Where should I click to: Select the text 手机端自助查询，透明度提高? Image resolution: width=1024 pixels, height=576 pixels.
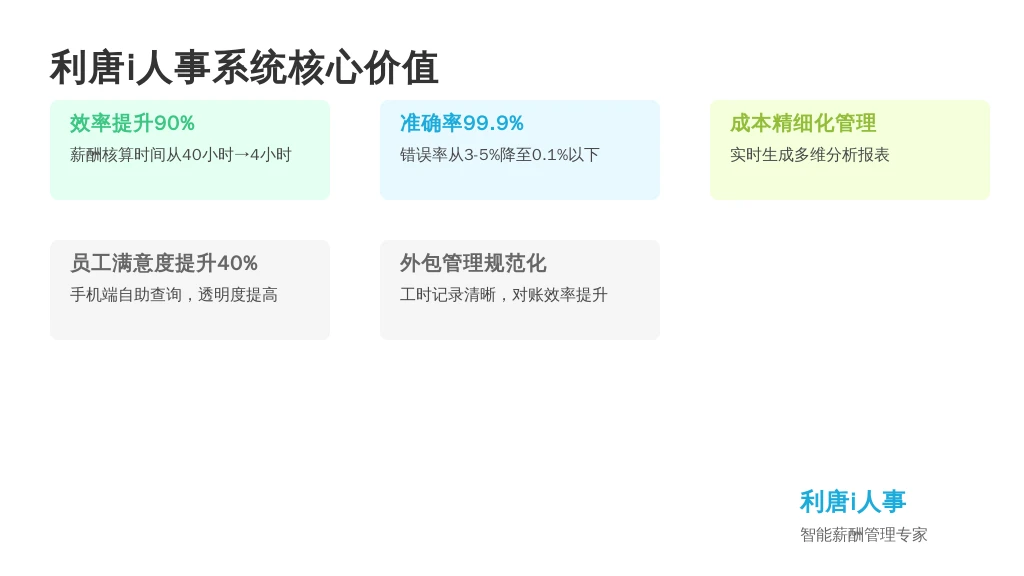(173, 295)
